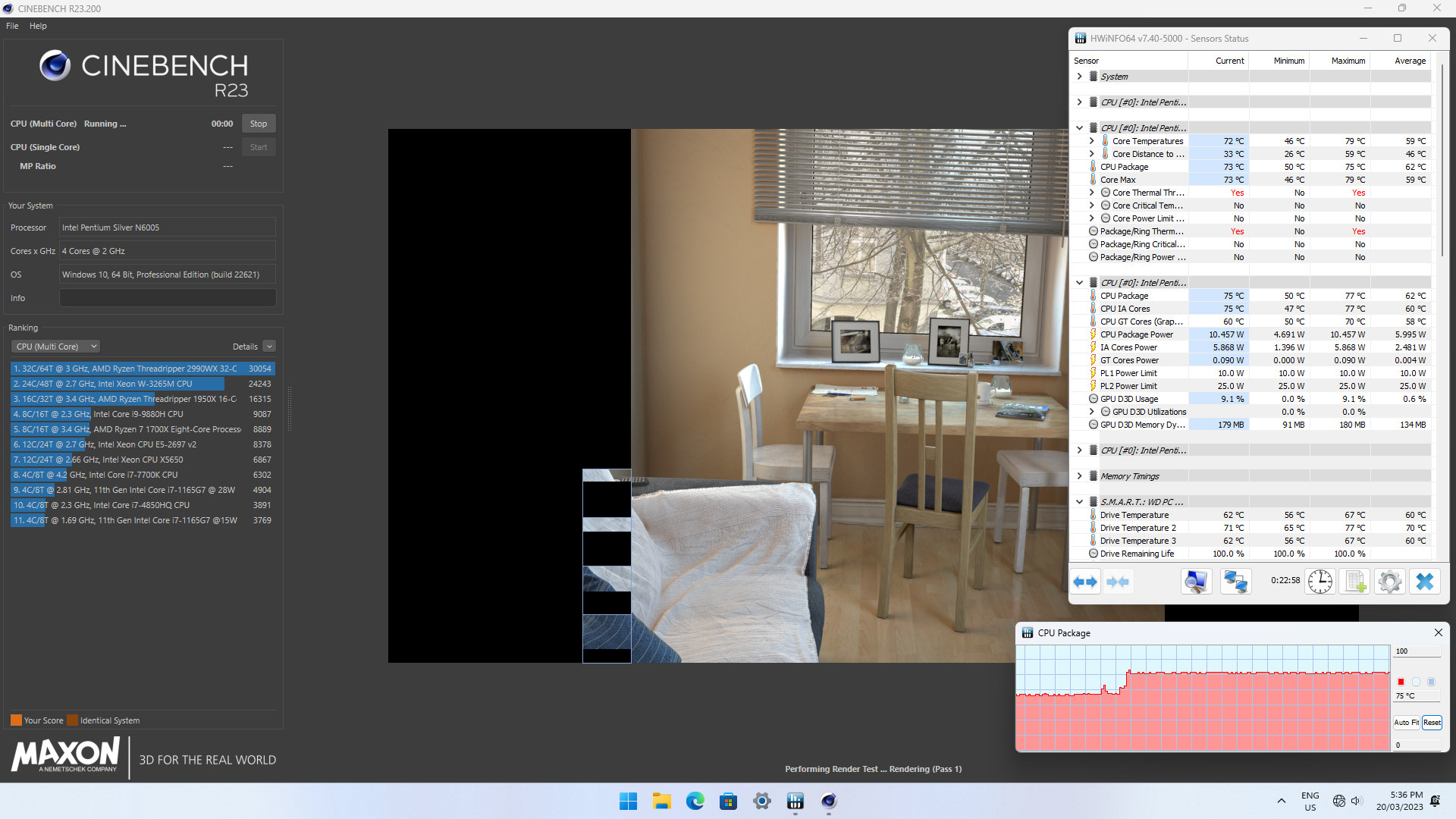Click the Maximum column header in HWiNFO

pyautogui.click(x=1340, y=61)
